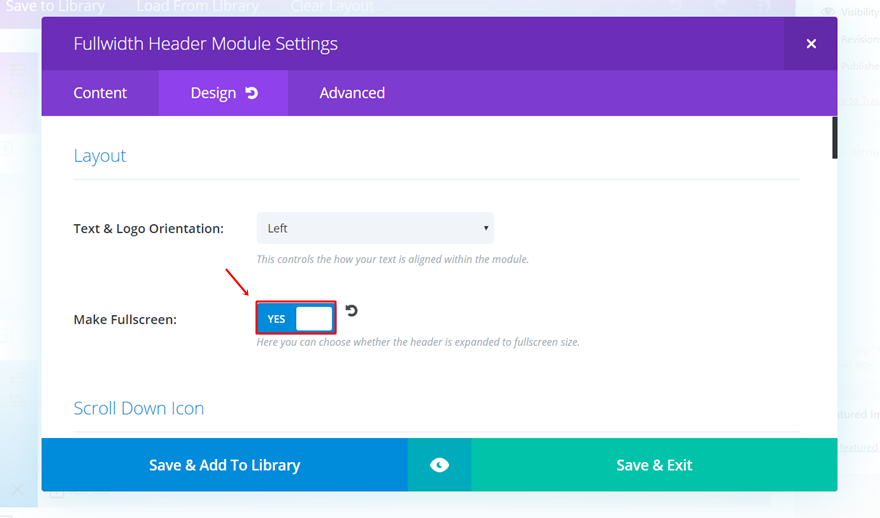Click the reset icon on Design tab
The image size is (880, 518).
coord(252,93)
